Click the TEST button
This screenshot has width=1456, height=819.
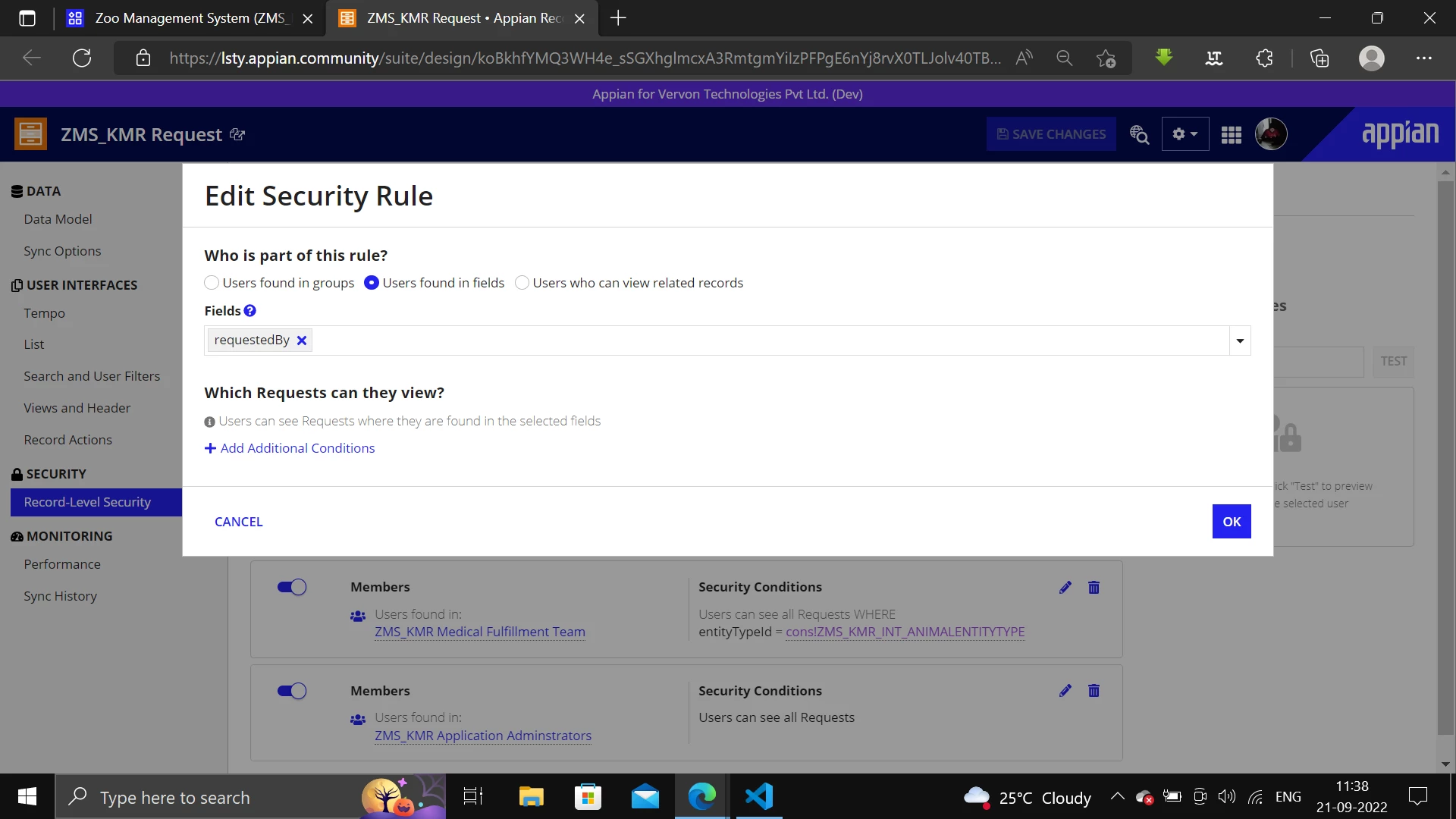pyautogui.click(x=1394, y=362)
